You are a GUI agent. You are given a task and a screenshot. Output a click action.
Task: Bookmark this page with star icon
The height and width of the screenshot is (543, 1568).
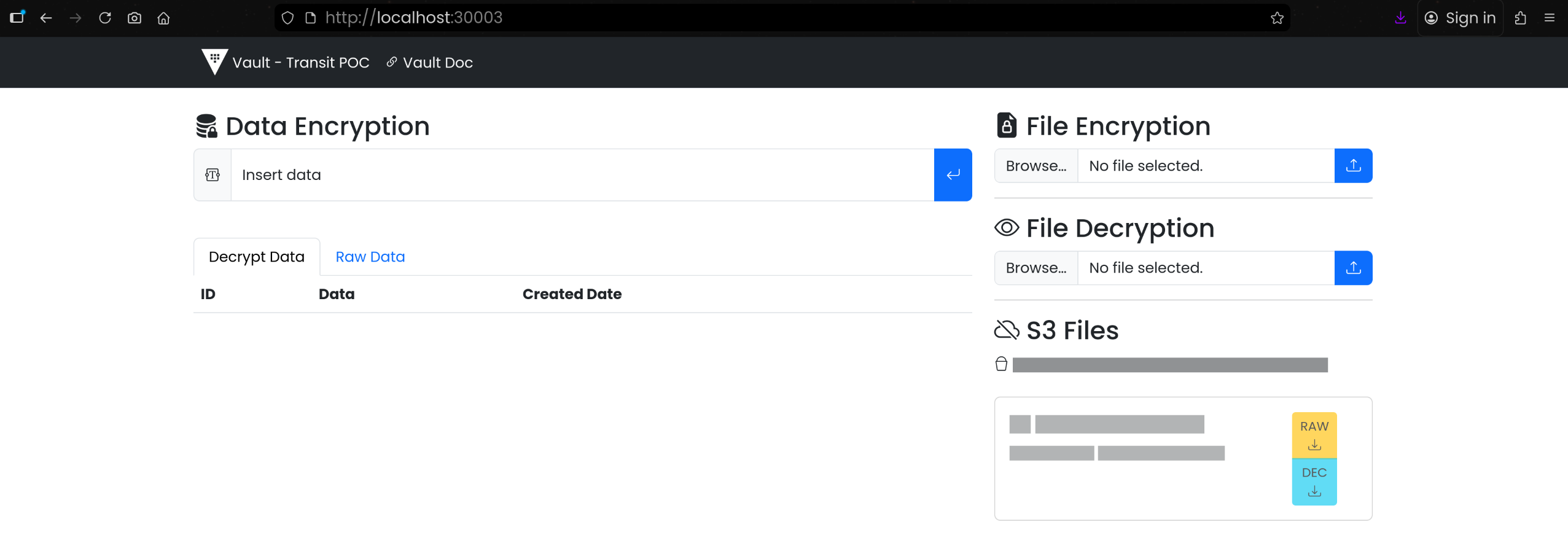pos(1277,18)
